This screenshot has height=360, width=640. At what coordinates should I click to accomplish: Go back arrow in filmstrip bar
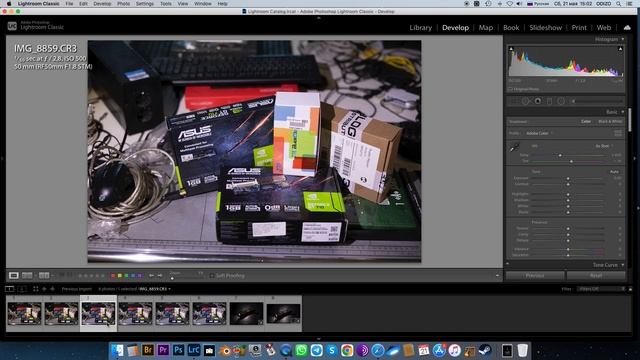click(x=44, y=289)
